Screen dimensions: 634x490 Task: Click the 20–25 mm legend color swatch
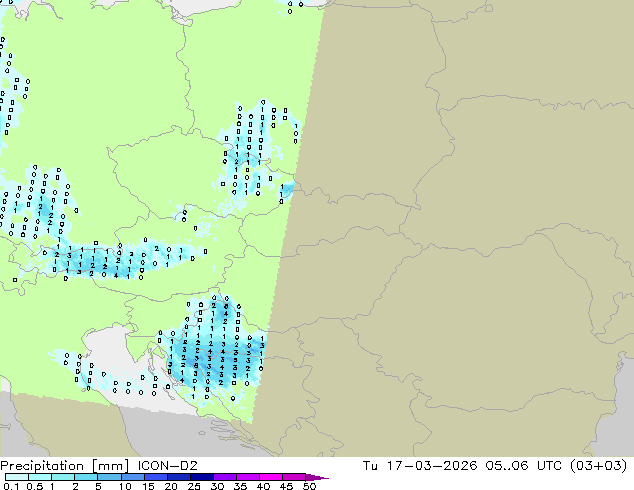(x=178, y=477)
